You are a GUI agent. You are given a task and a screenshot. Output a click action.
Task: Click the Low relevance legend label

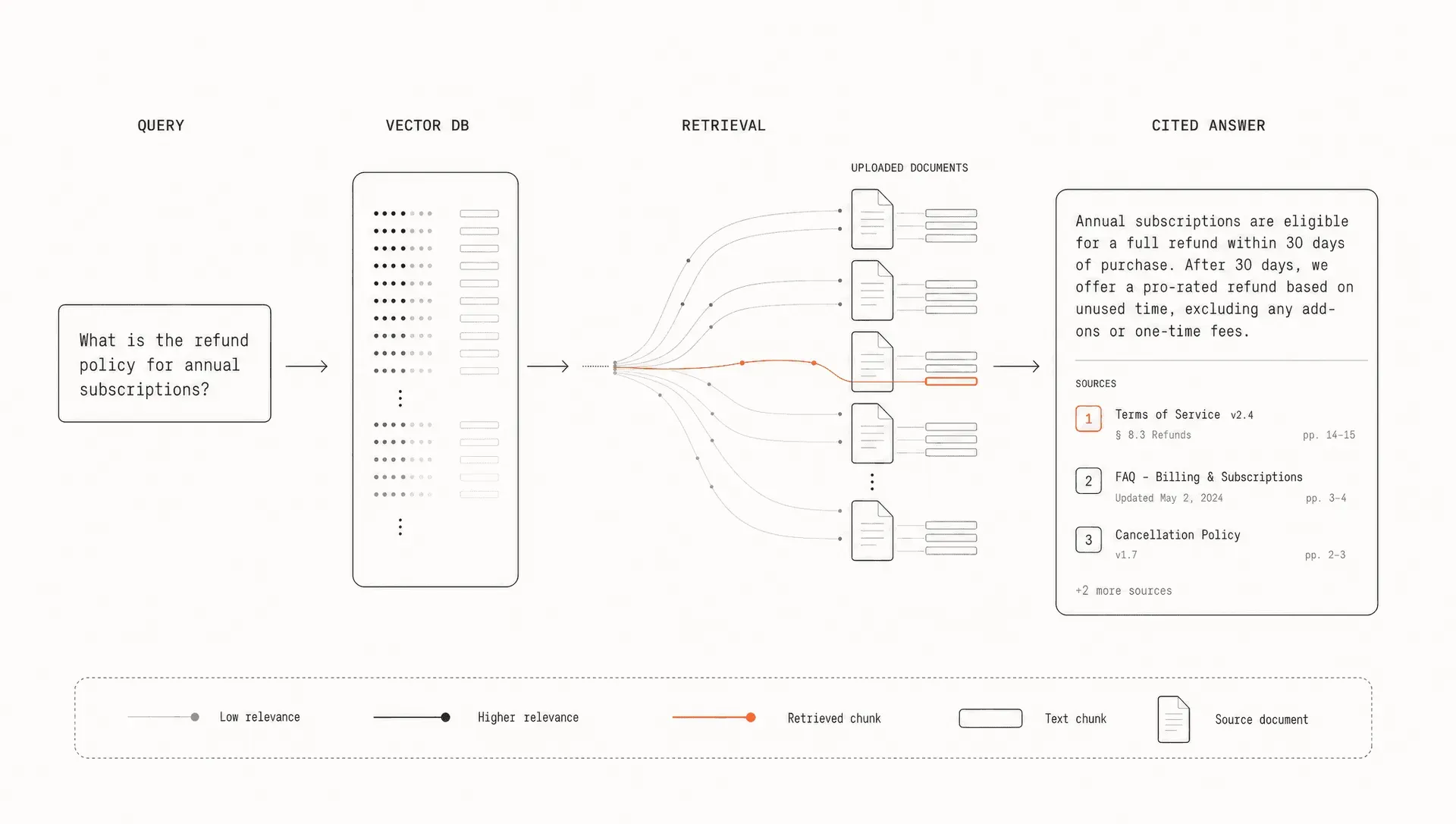tap(259, 717)
